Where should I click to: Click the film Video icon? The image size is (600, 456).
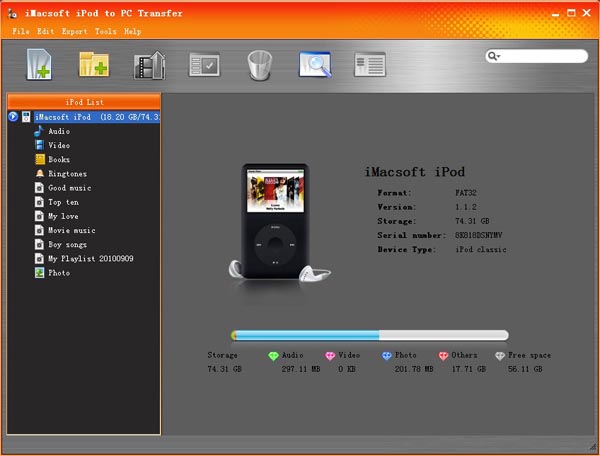[x=39, y=145]
